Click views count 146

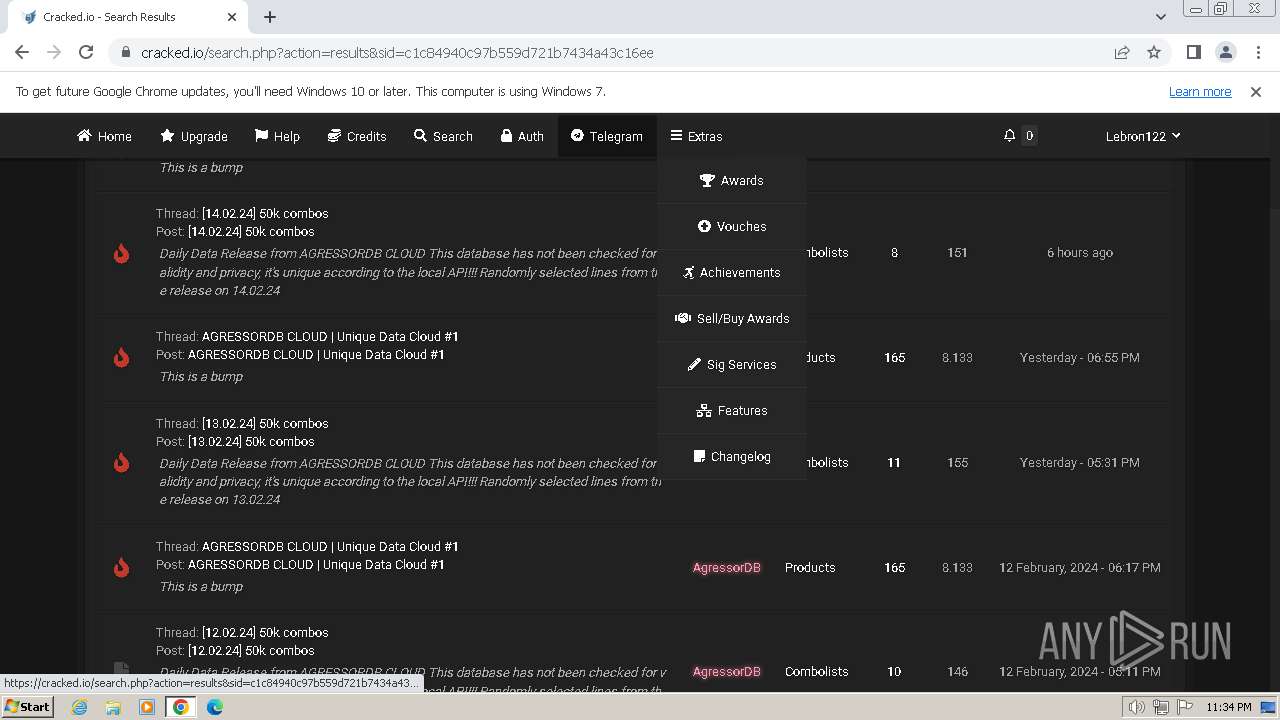(x=957, y=671)
